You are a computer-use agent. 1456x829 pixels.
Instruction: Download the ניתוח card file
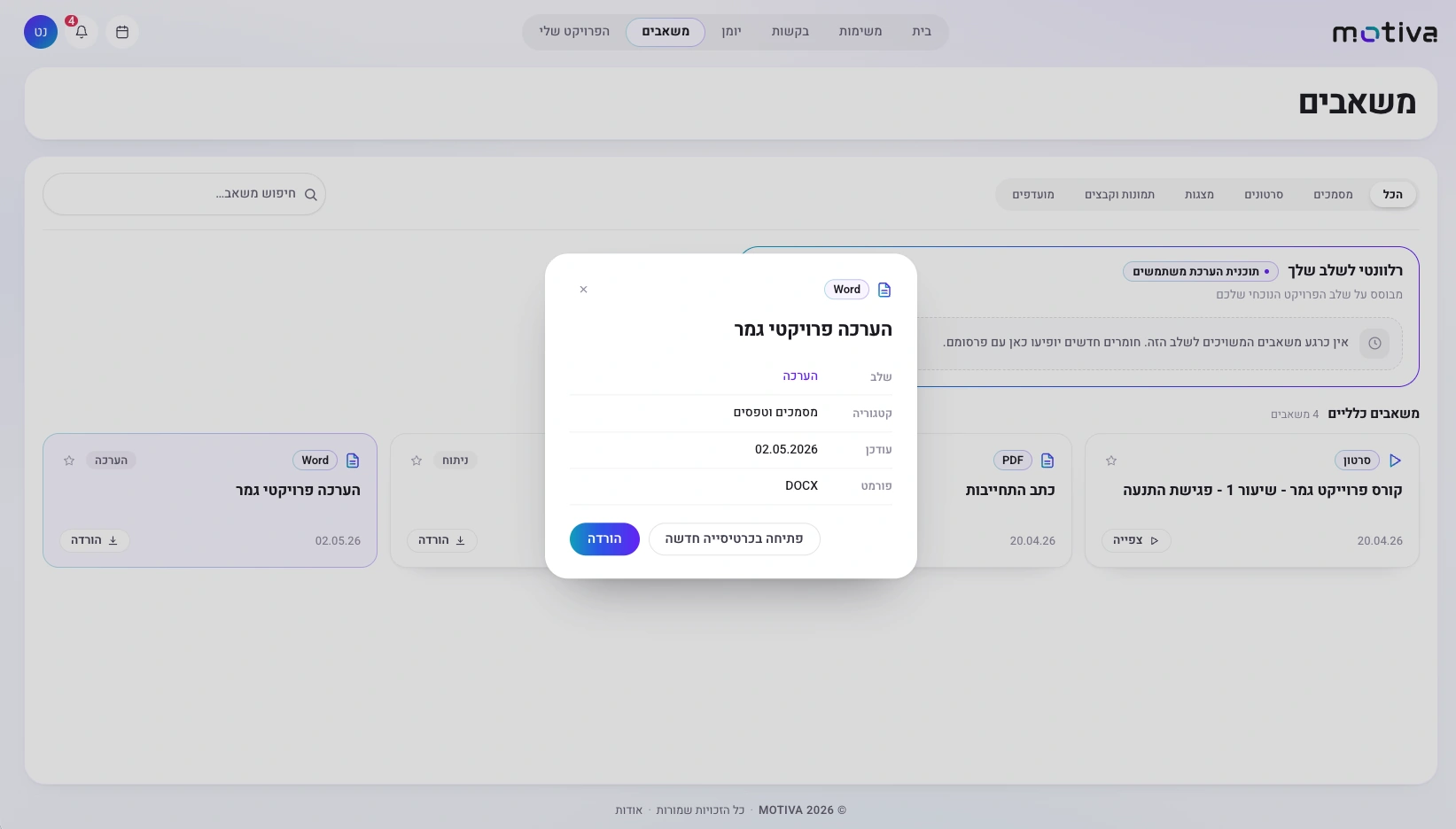tap(442, 540)
